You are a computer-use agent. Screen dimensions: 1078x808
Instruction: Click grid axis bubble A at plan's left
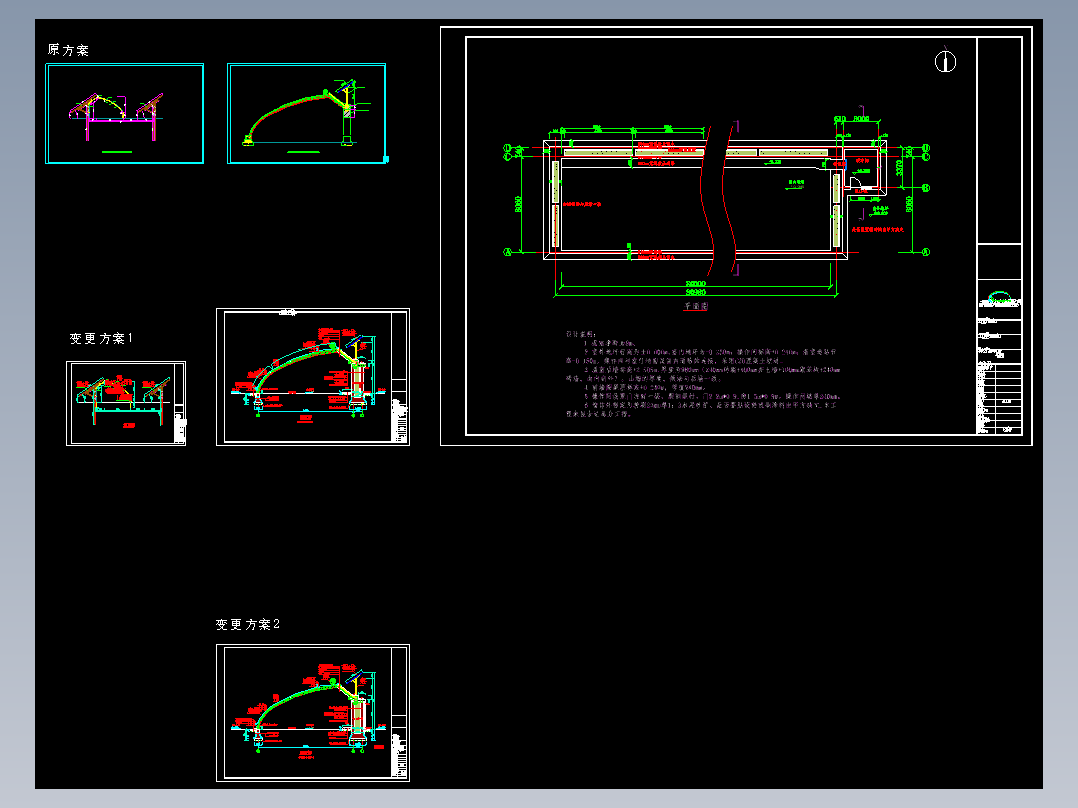pos(509,252)
